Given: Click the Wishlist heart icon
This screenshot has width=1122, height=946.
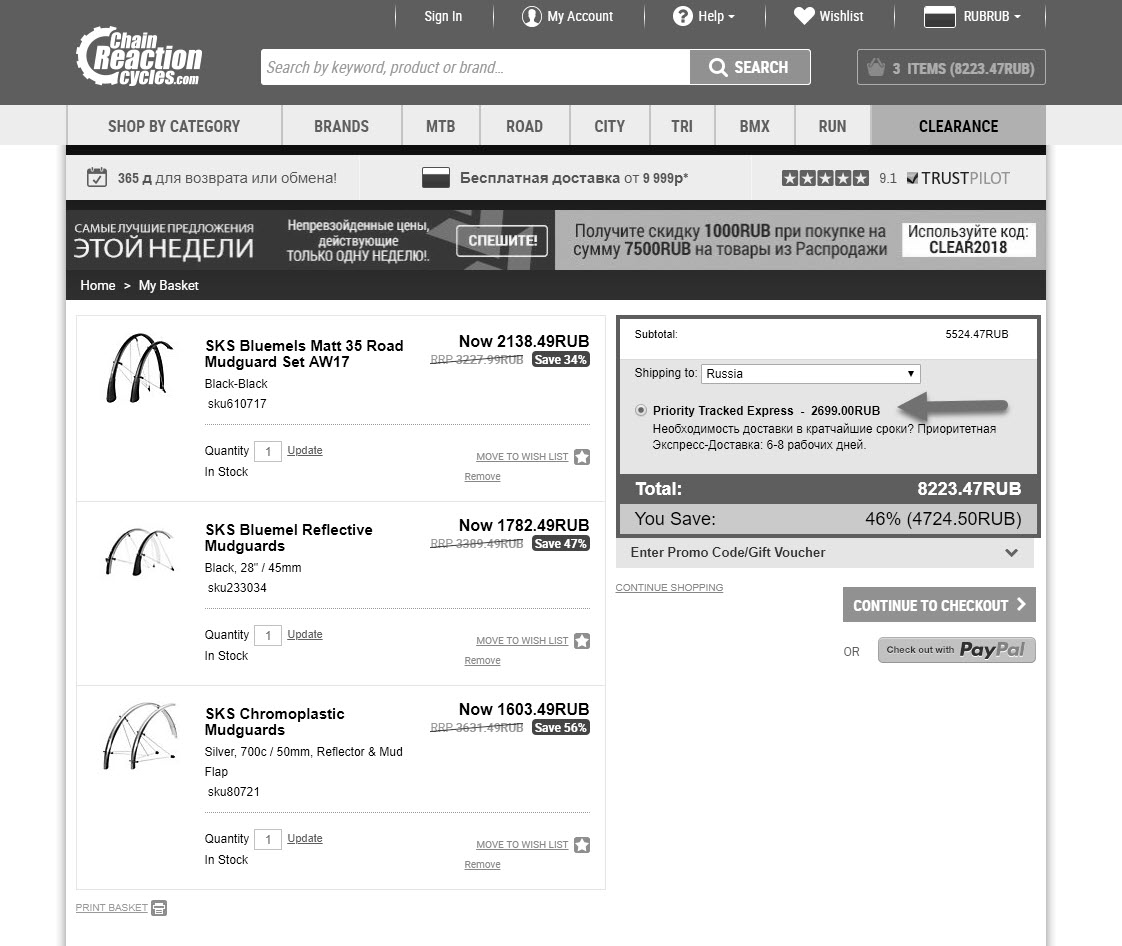Looking at the screenshot, I should click(804, 16).
